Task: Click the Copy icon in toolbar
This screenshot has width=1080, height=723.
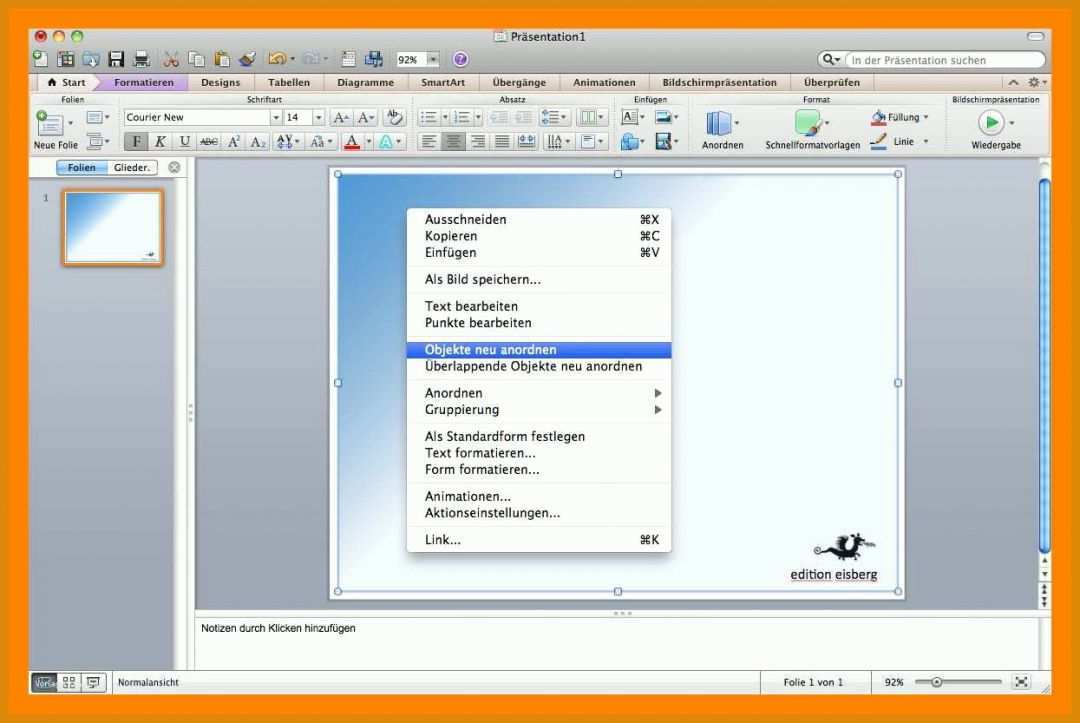Action: [196, 59]
